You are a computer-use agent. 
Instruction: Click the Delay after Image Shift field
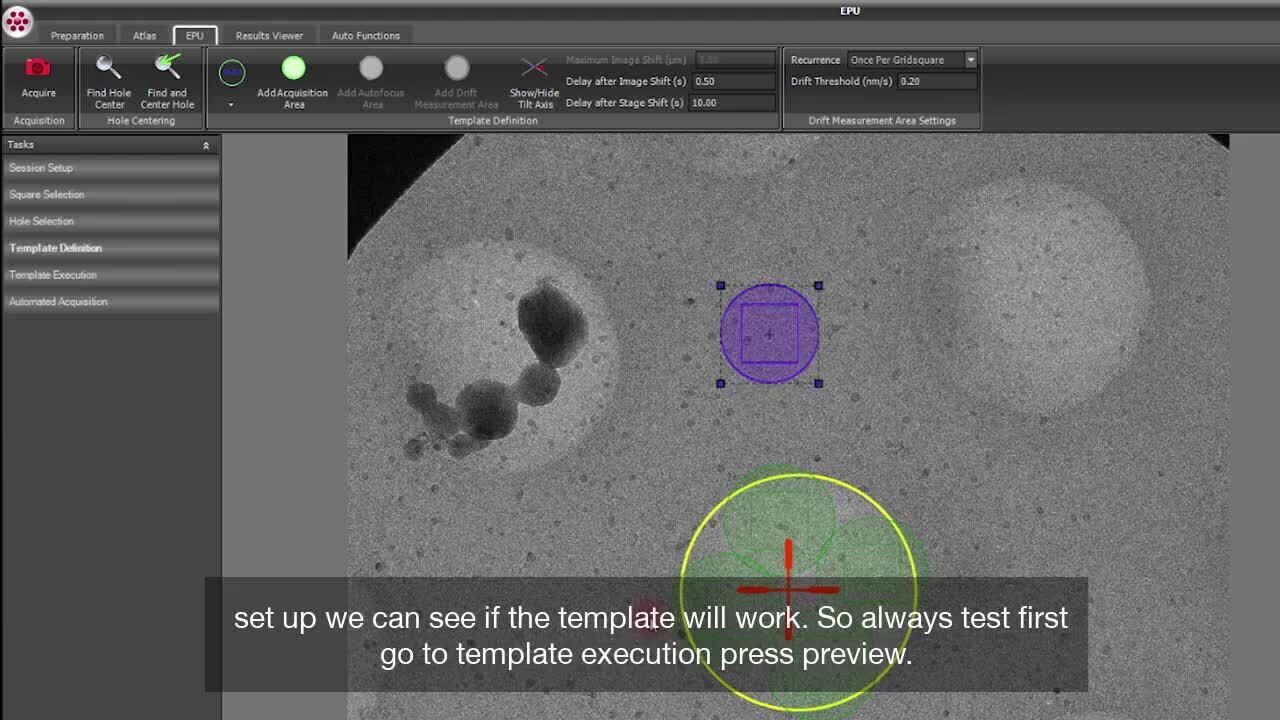tap(733, 81)
